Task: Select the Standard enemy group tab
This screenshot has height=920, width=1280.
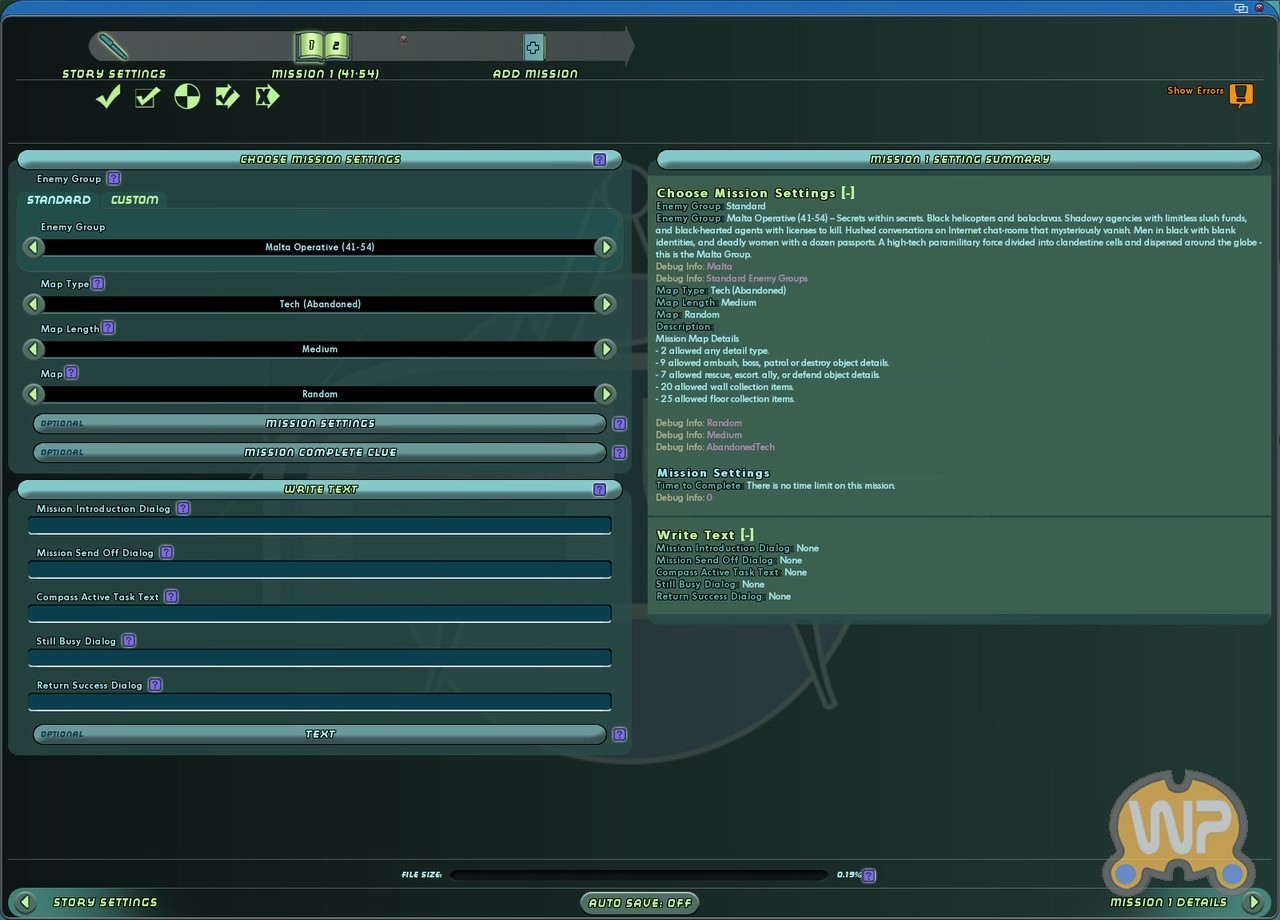Action: (59, 200)
